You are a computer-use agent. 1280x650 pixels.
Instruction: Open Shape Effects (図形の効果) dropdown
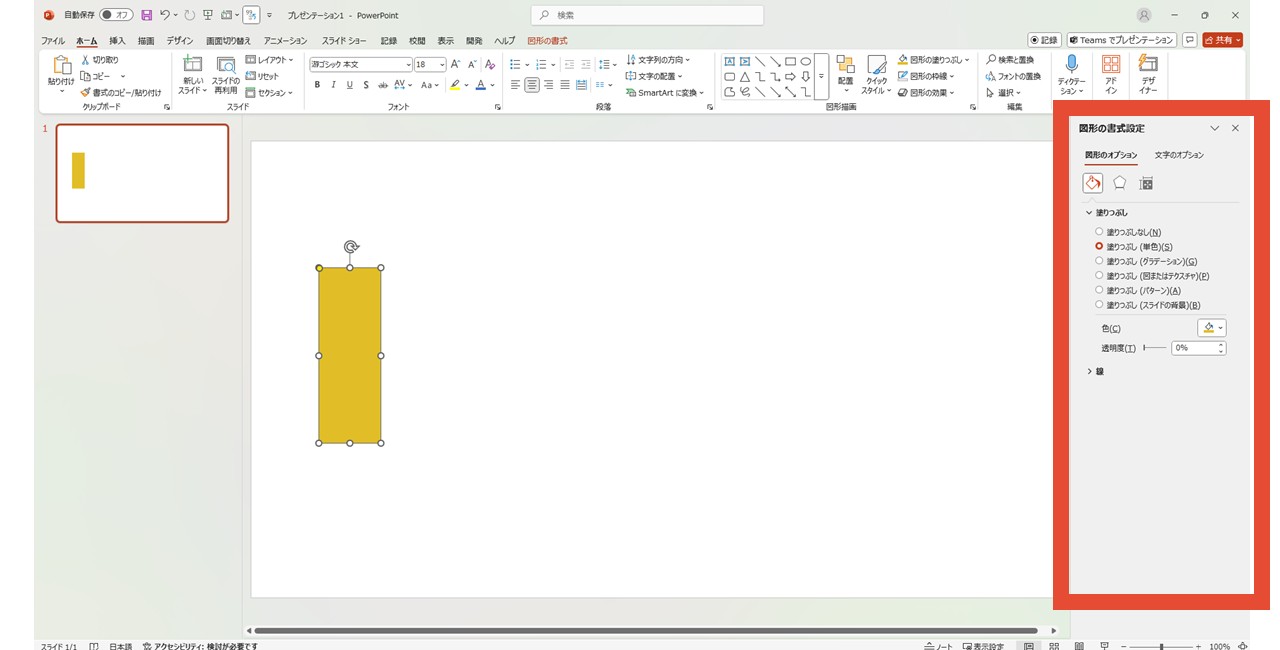pos(926,92)
